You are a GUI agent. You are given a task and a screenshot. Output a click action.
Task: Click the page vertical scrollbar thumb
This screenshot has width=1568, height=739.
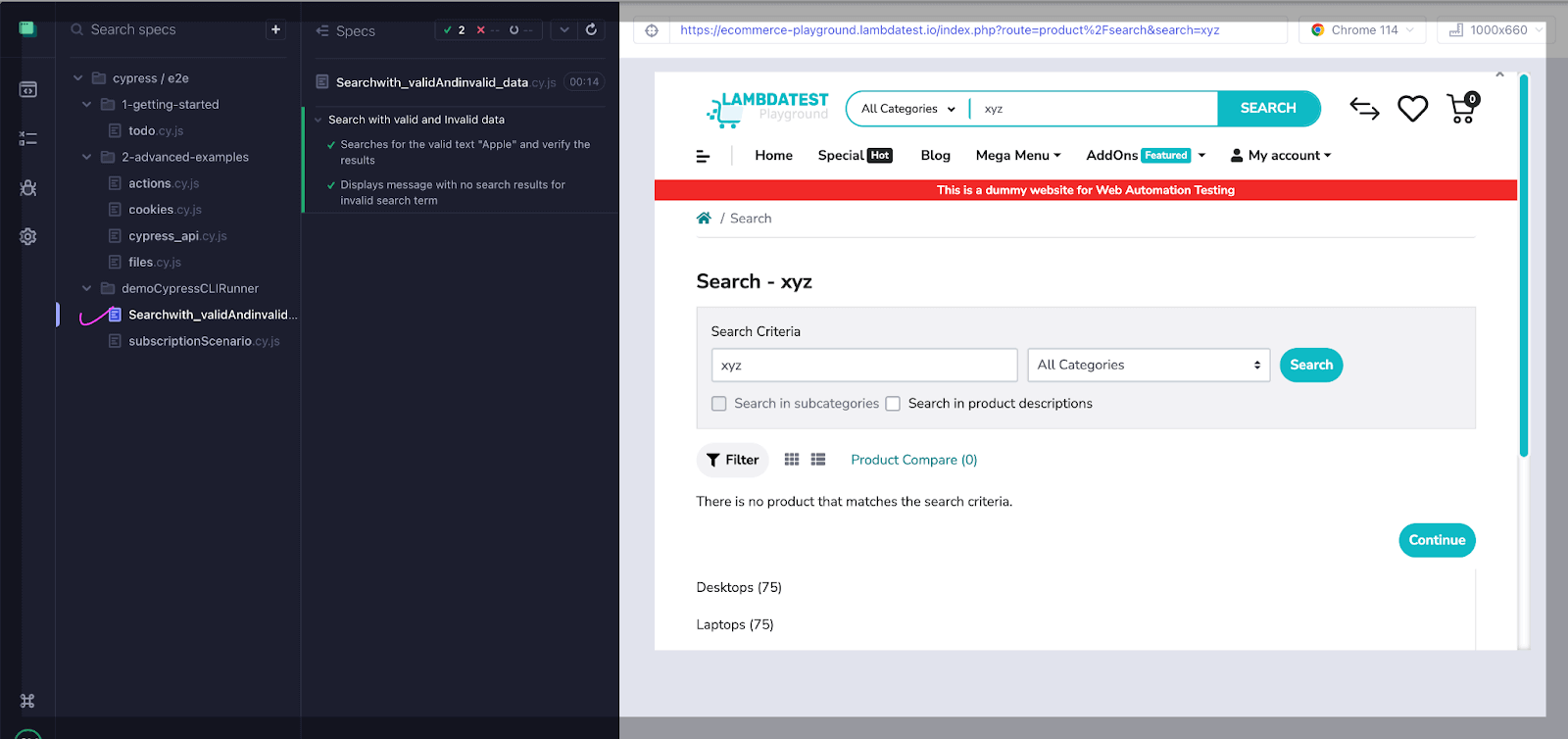(x=1523, y=265)
